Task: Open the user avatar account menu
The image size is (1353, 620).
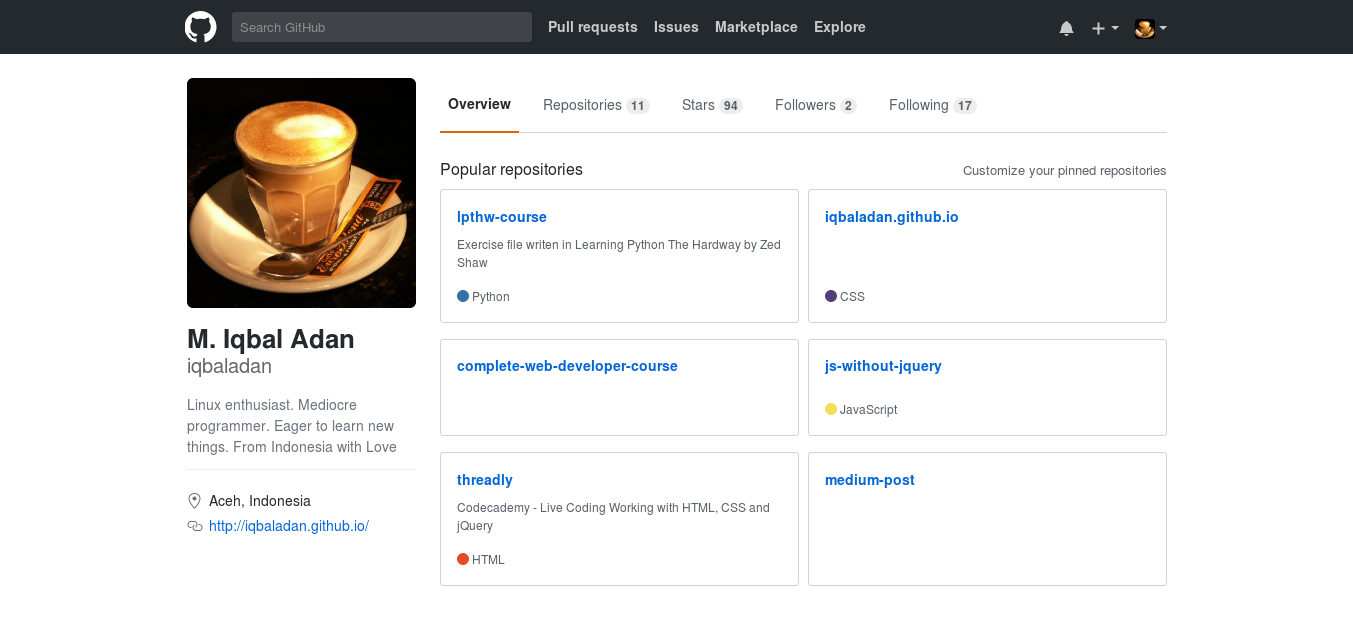Action: (1151, 28)
